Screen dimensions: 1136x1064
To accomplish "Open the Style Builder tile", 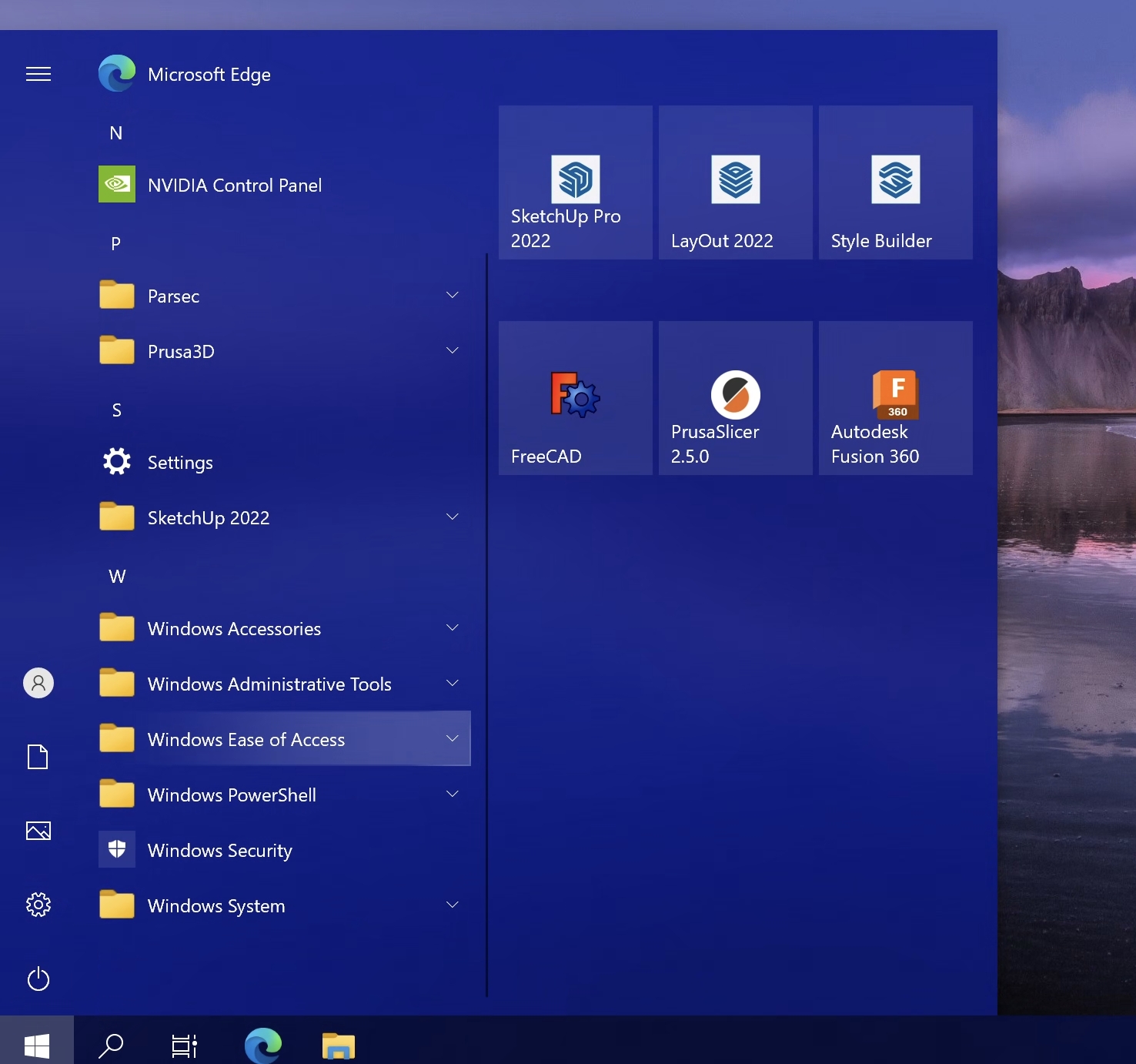I will pos(896,182).
